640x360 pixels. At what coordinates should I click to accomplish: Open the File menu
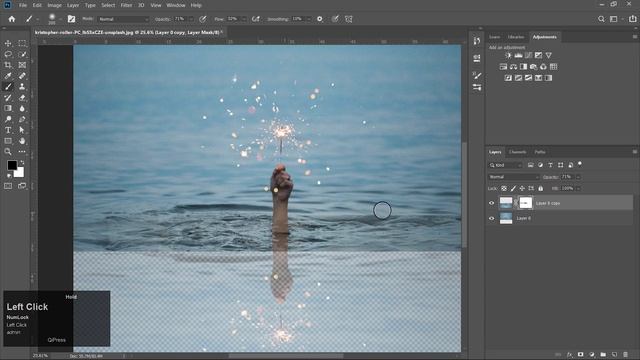pos(23,5)
